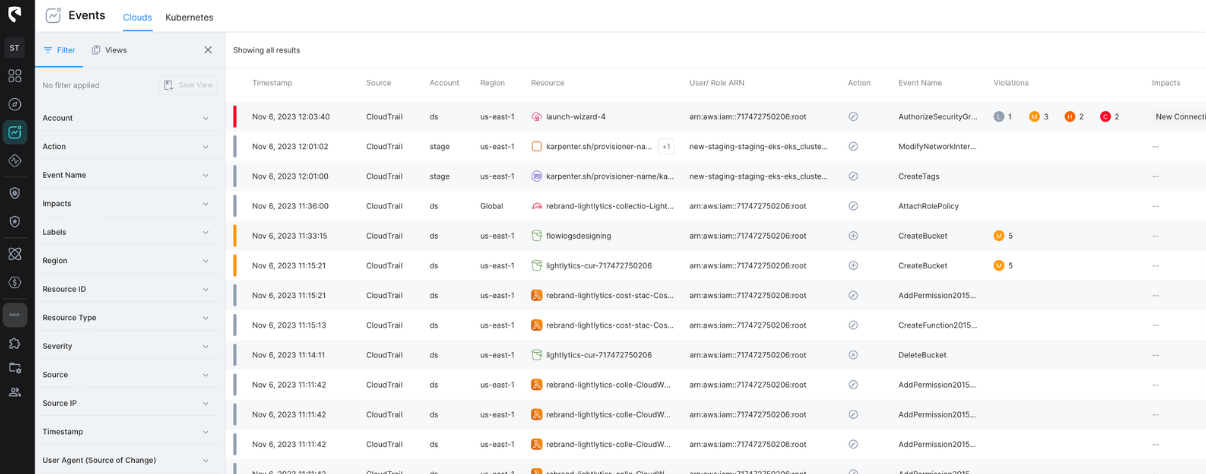Expand the Event Name filter section
This screenshot has width=1206, height=474.
[x=126, y=175]
